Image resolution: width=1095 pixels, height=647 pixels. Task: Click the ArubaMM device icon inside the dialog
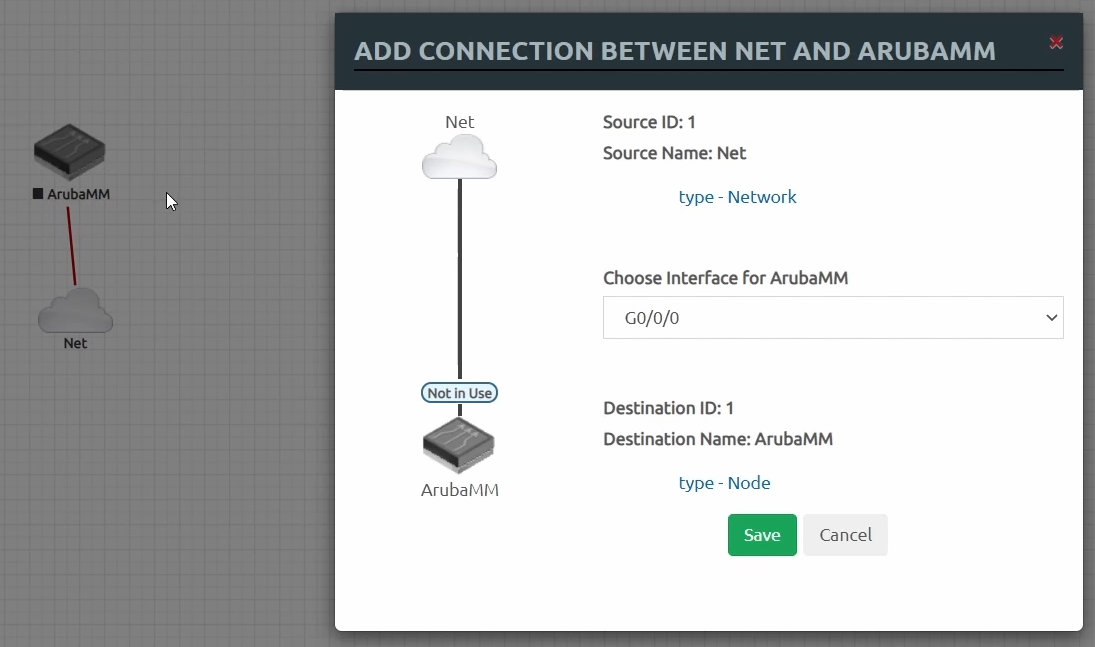click(459, 445)
